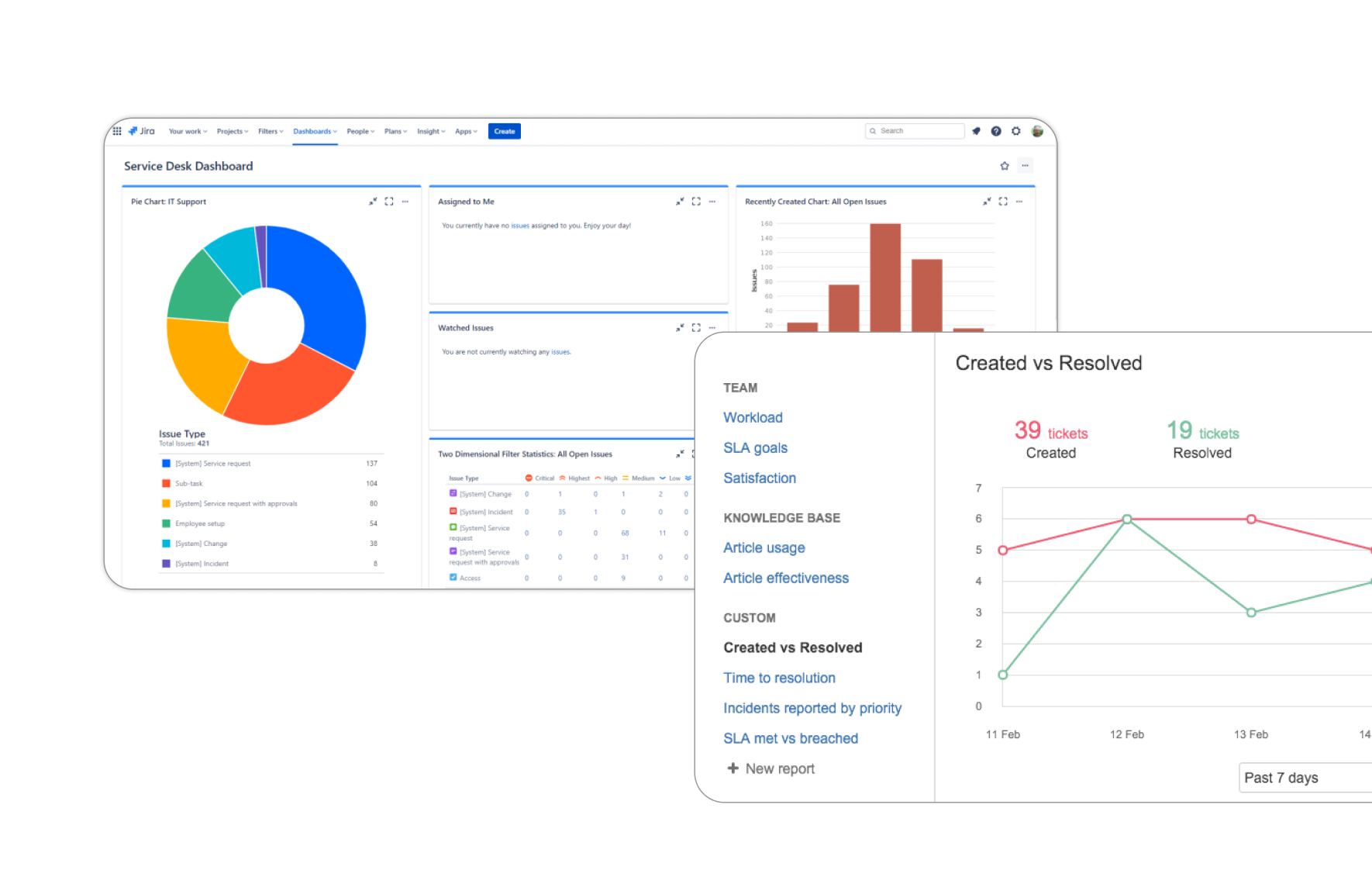The width and height of the screenshot is (1372, 884).
Task: Click the Access row in statistics table
Action: [570, 578]
